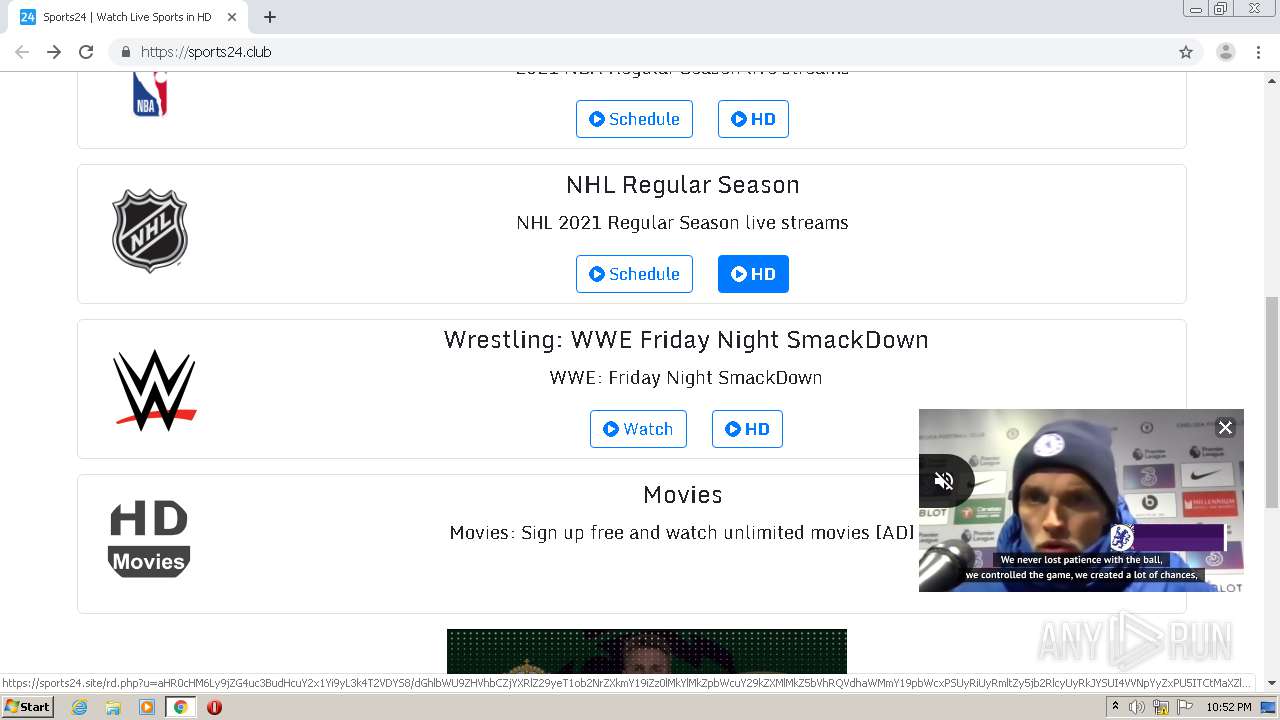Open the NHL HD stream button
This screenshot has width=1280, height=720.
[x=753, y=274]
